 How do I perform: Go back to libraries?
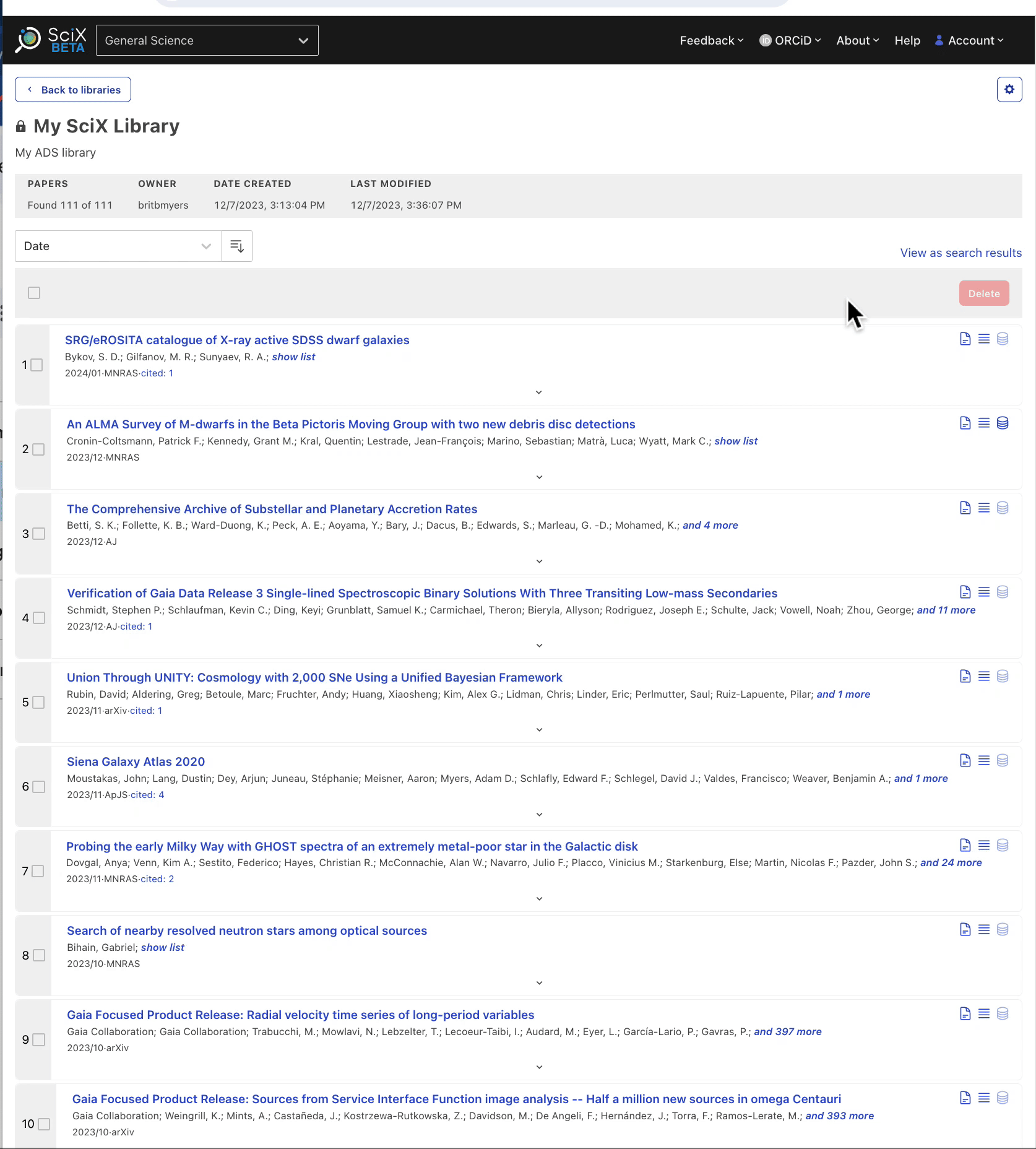[73, 90]
